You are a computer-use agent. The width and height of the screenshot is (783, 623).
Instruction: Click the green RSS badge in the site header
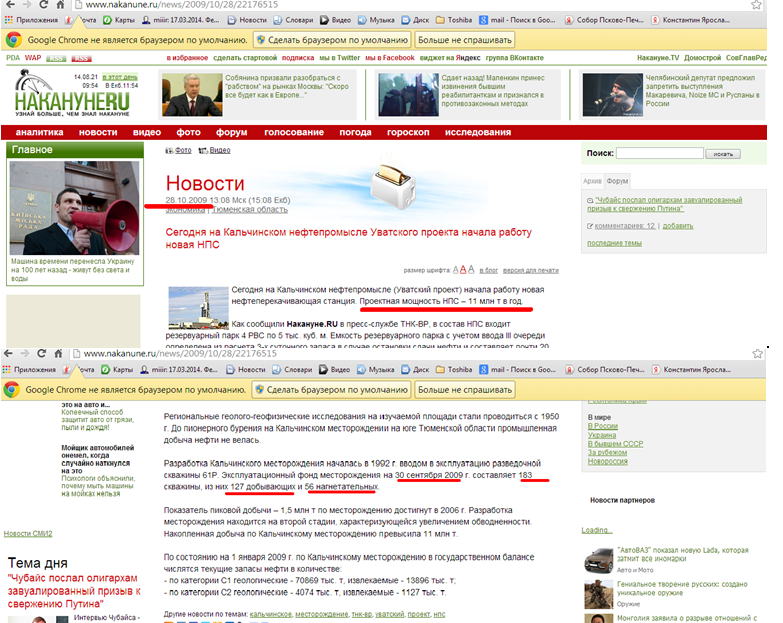pos(56,58)
